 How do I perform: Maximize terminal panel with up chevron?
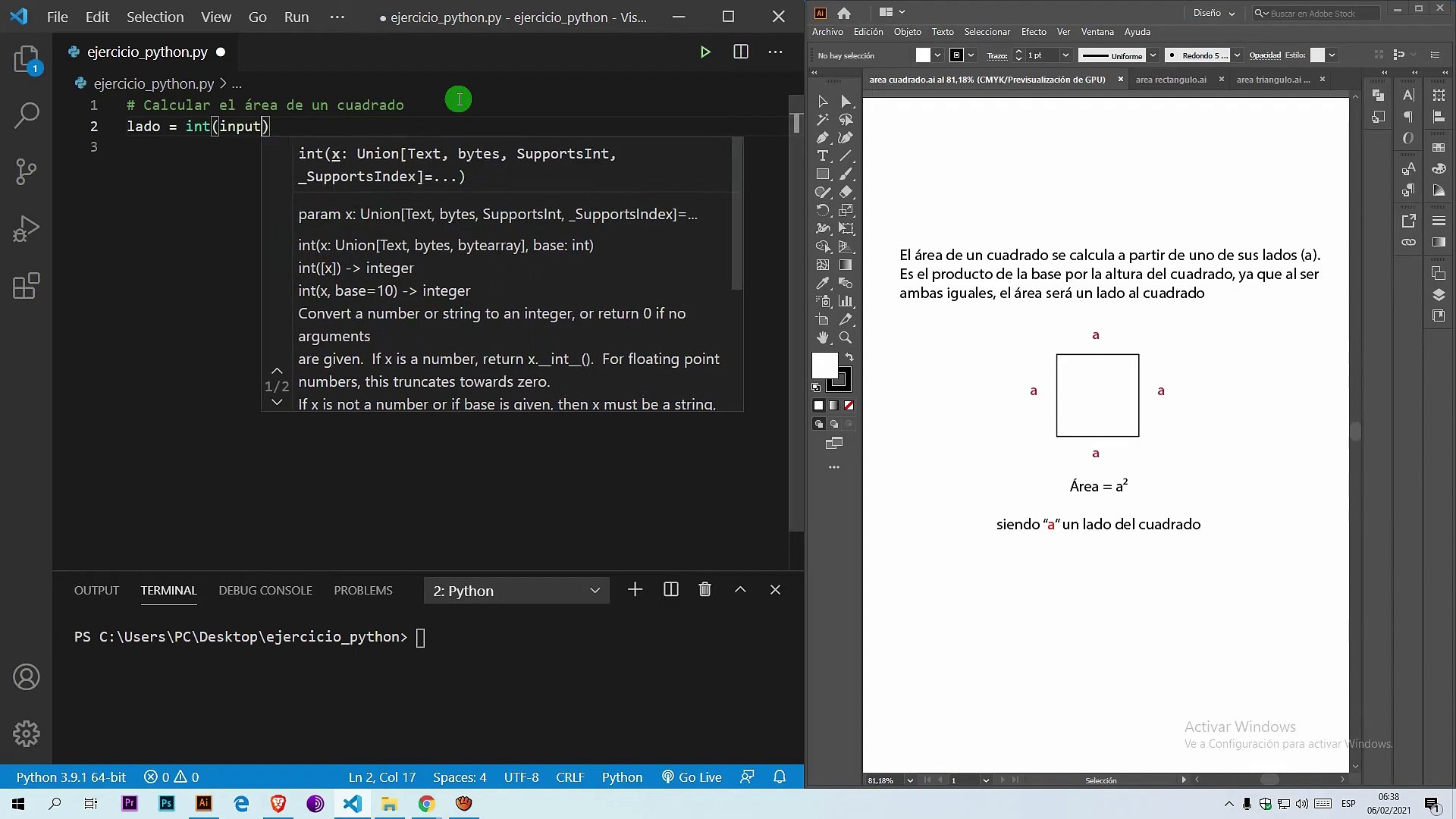click(740, 590)
